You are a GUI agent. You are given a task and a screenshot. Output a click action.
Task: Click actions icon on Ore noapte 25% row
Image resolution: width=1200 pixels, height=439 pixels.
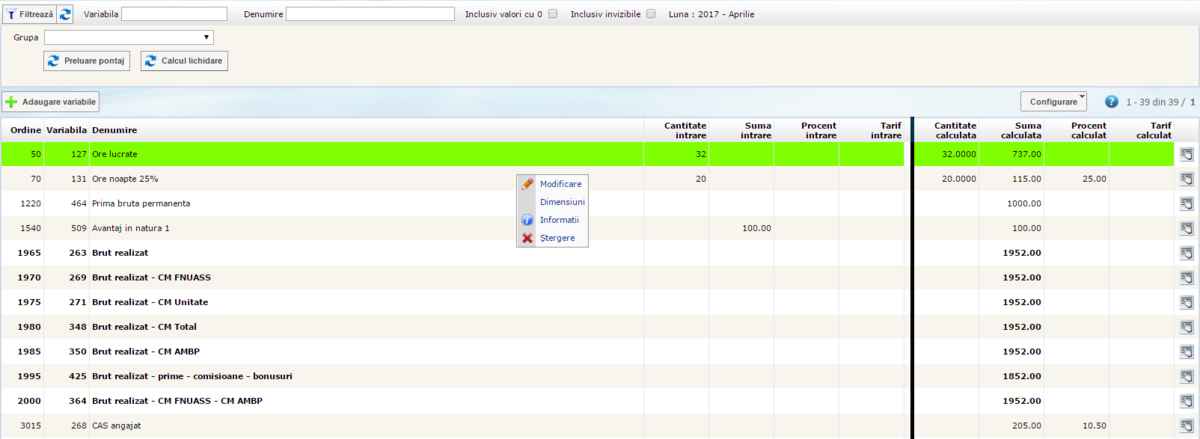pyautogui.click(x=1186, y=179)
